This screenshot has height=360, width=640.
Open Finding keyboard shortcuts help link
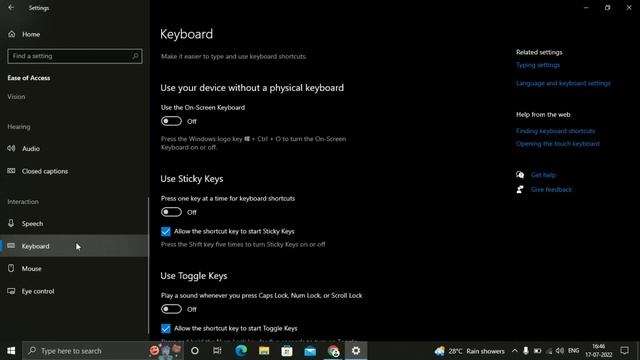[556, 131]
